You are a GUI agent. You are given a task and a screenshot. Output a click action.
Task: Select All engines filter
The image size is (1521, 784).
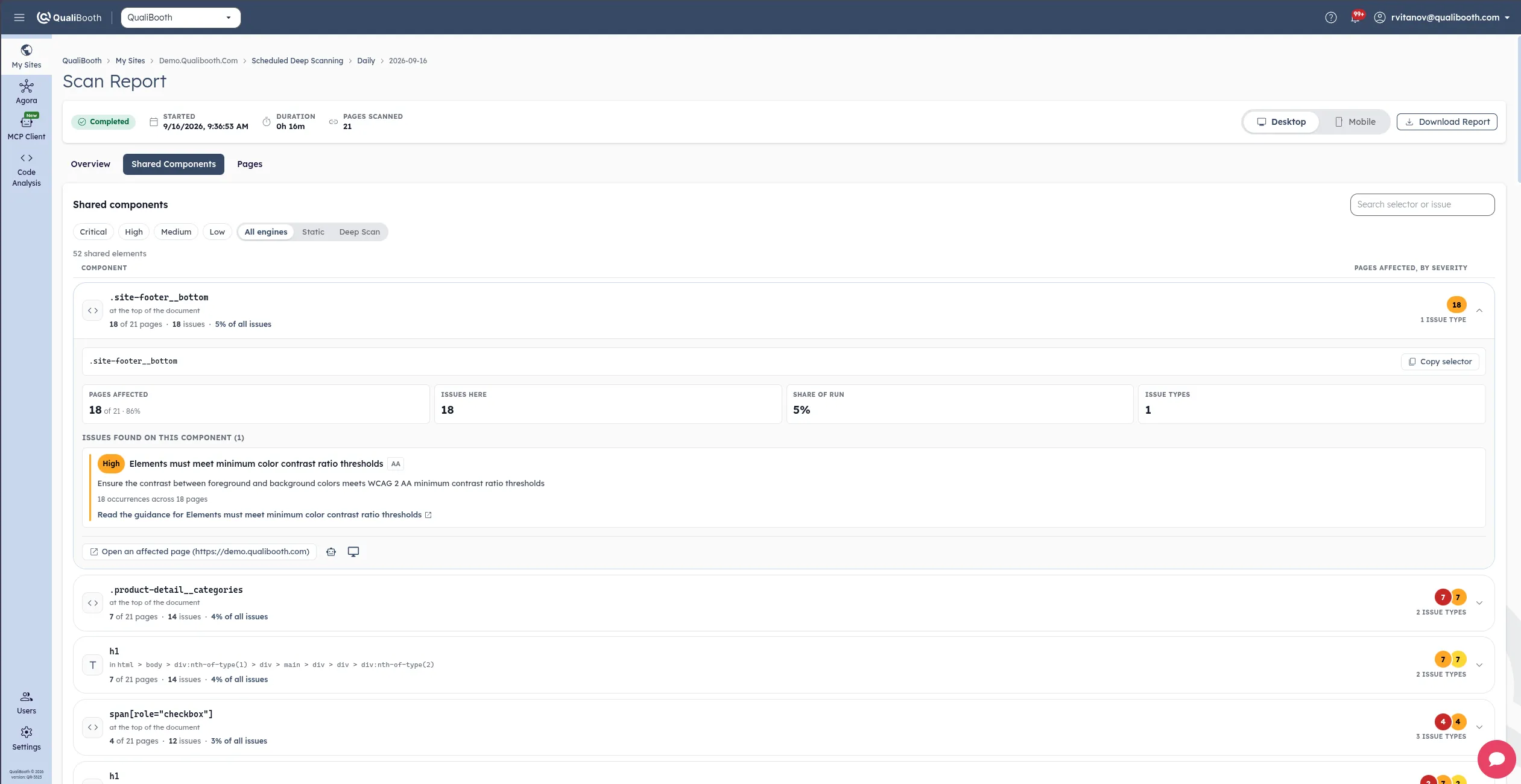click(x=266, y=232)
